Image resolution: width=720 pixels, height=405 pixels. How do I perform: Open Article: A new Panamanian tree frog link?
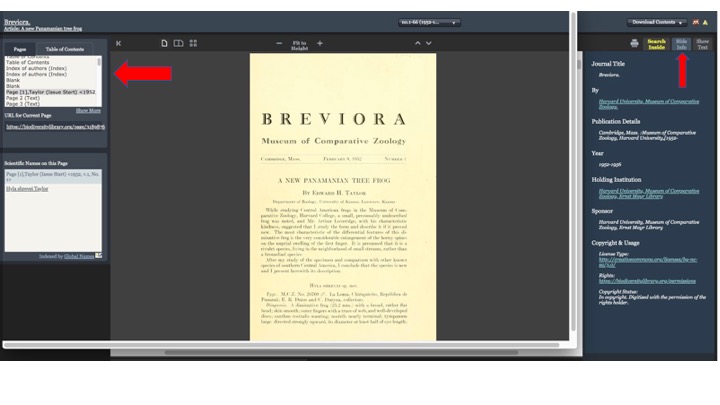point(43,28)
